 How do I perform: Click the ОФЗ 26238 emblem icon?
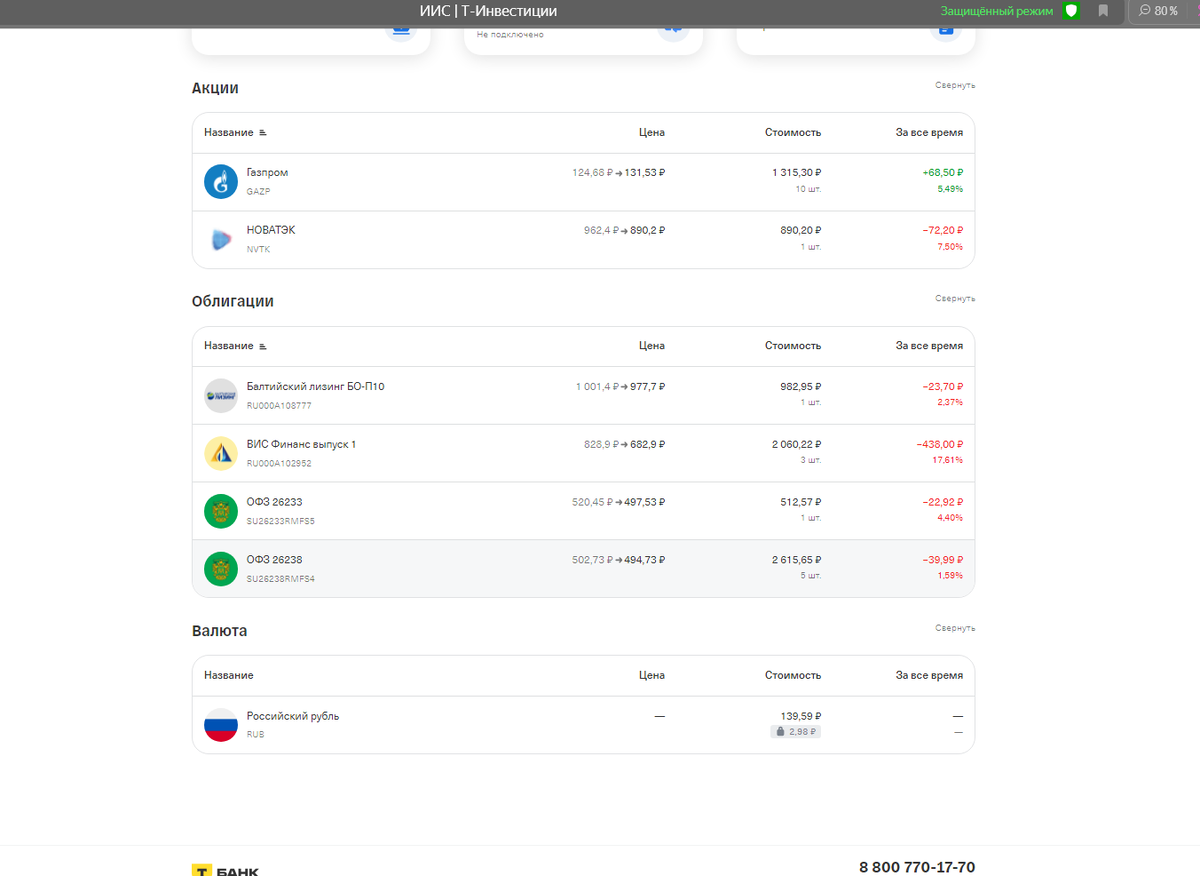pyautogui.click(x=221, y=569)
